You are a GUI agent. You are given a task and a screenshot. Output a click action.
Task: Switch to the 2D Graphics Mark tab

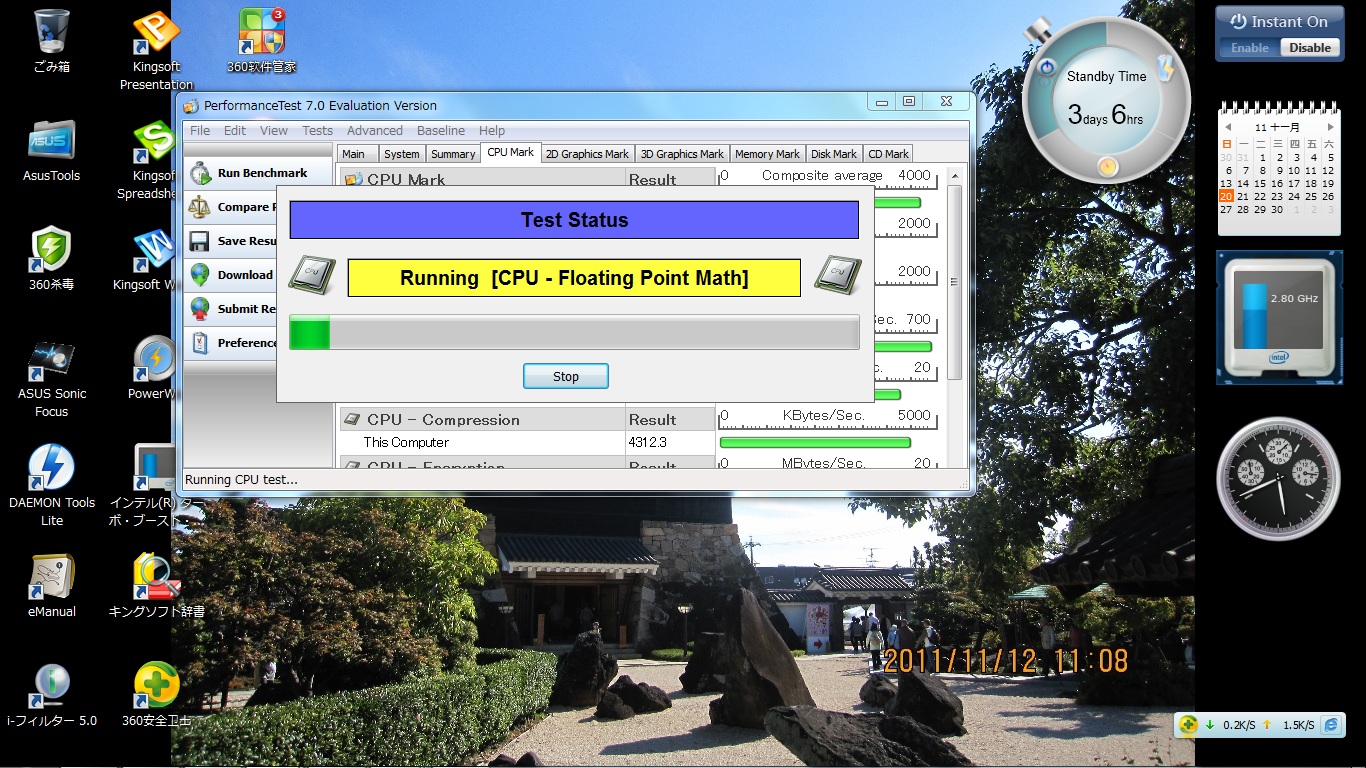pyautogui.click(x=588, y=154)
